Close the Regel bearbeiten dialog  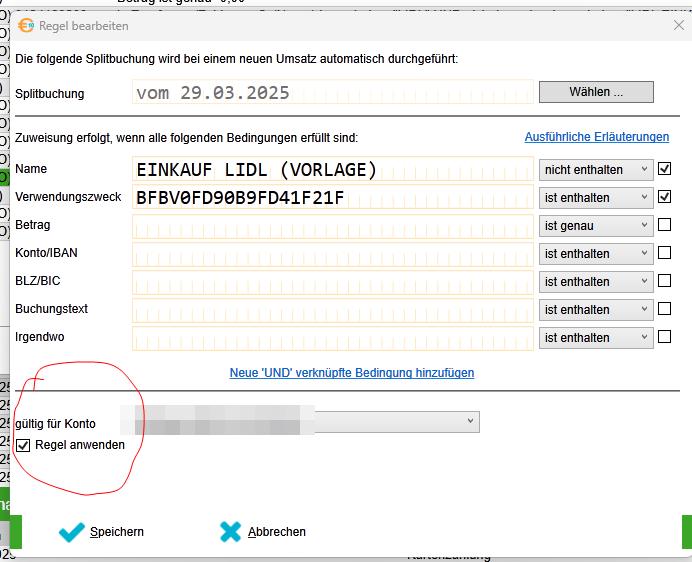pos(679,26)
